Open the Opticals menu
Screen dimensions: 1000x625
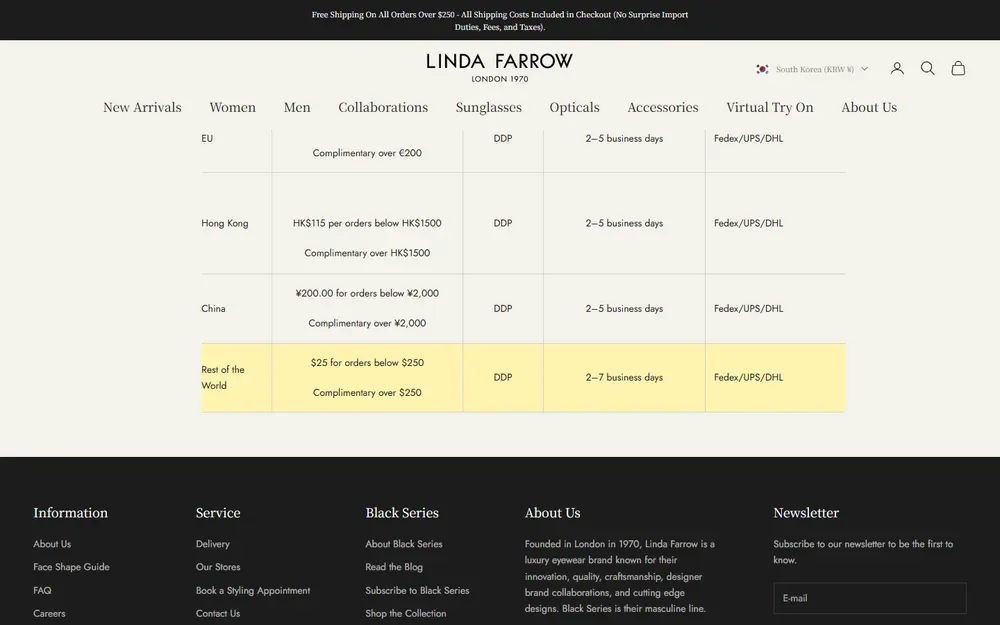coord(575,107)
